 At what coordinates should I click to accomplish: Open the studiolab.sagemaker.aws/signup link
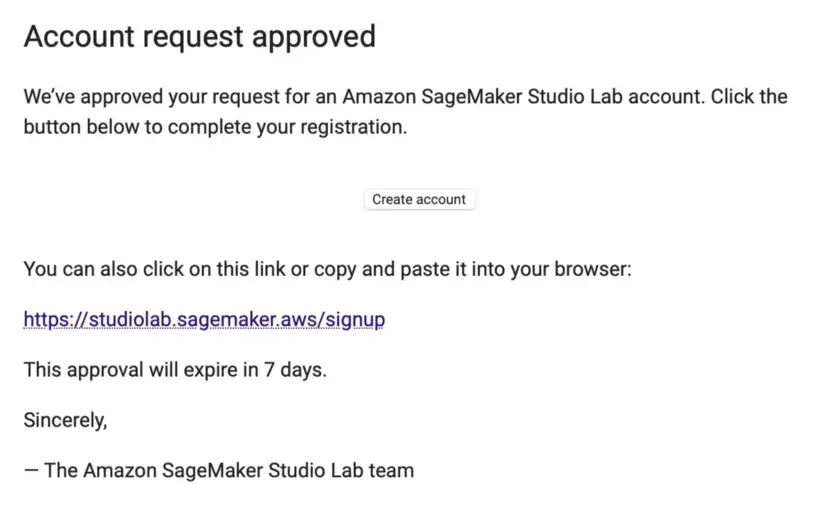coord(204,319)
